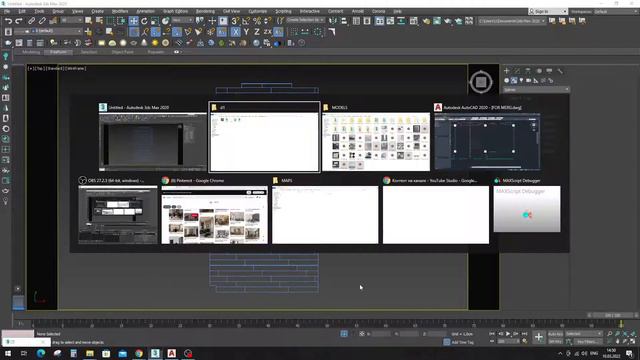
Task: Activate the Select and Link tool
Action: click(31, 20)
